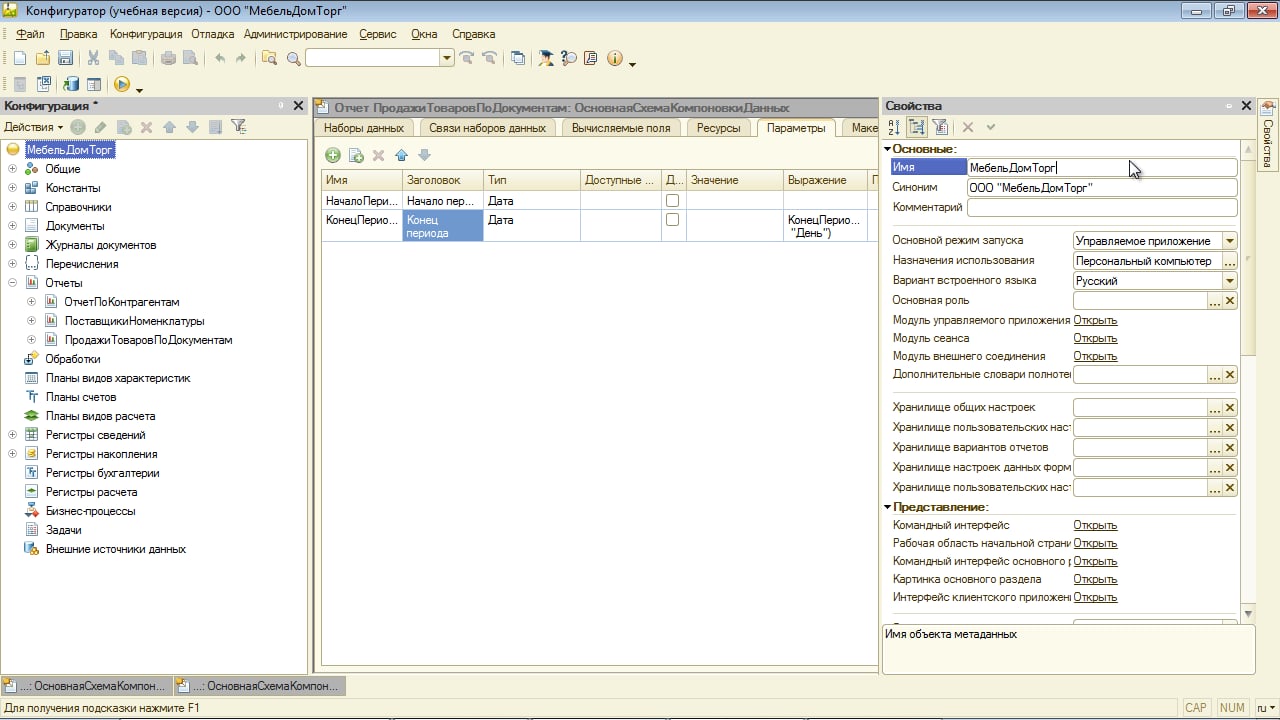Click the green Add parameter icon

pyautogui.click(x=333, y=155)
